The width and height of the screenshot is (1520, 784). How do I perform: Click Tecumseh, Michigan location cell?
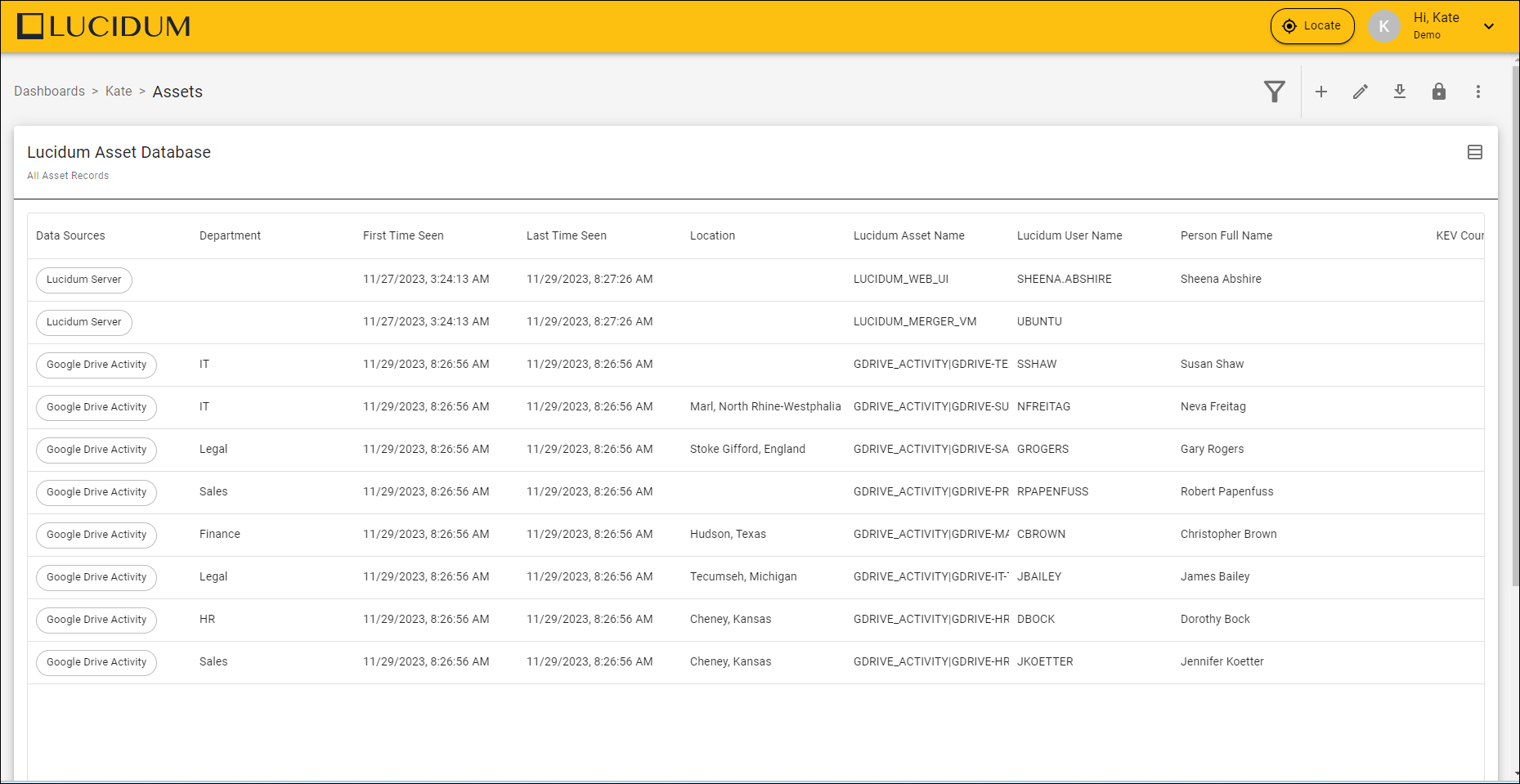click(743, 576)
